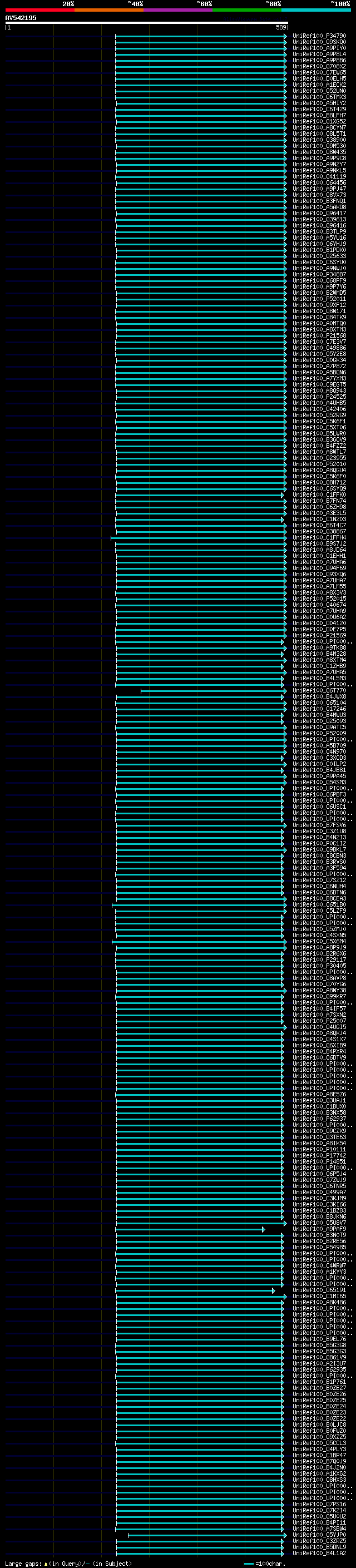This screenshot has height=1568, width=356.
Task: Click label UniRef100_Q25093
Action: [319, 721]
